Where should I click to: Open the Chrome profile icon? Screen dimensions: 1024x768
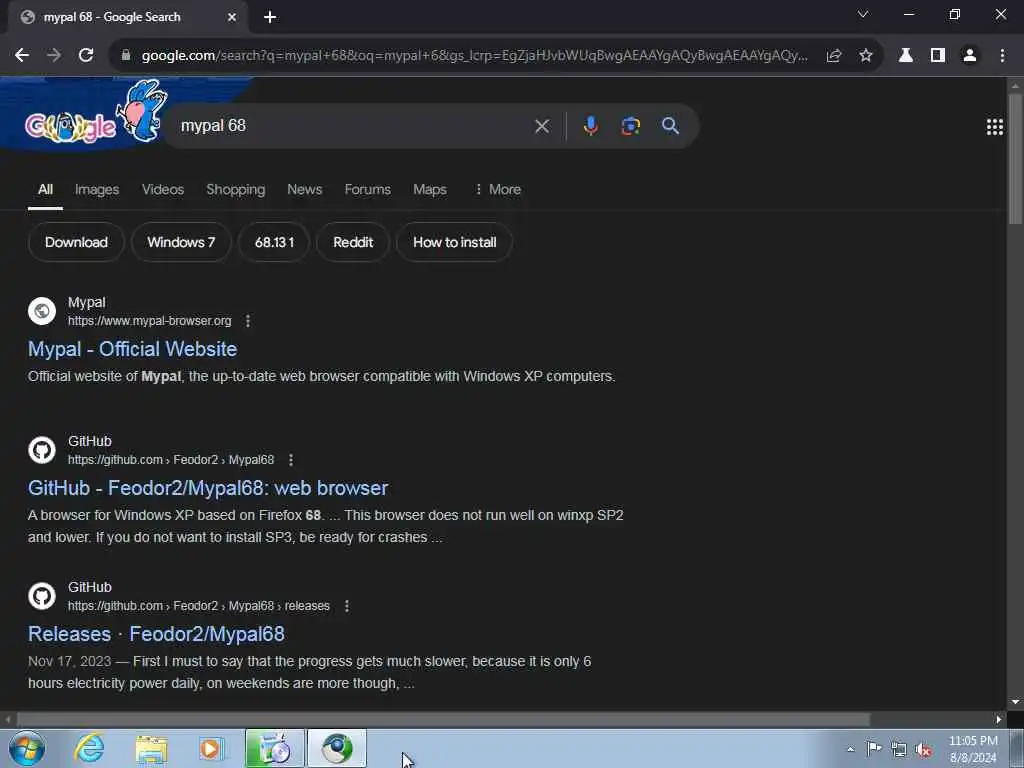click(x=970, y=56)
